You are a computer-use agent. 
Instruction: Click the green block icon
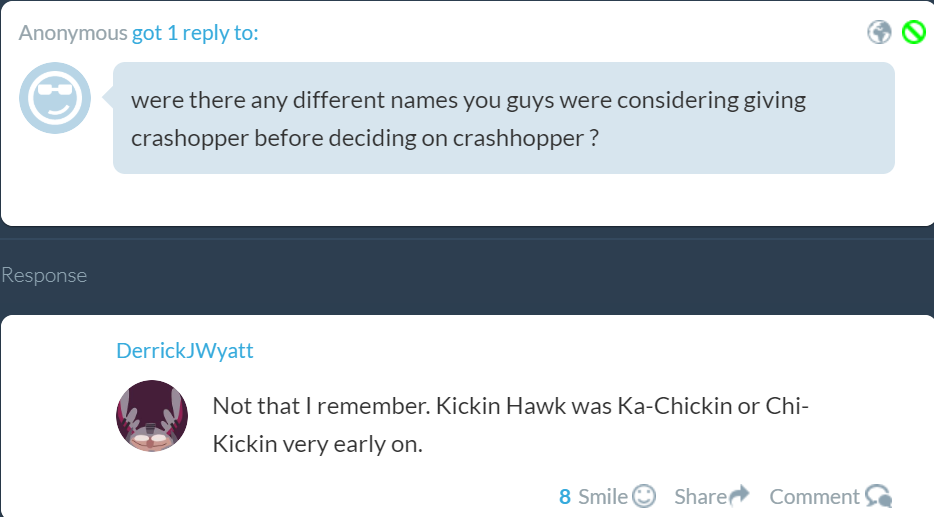pos(913,33)
